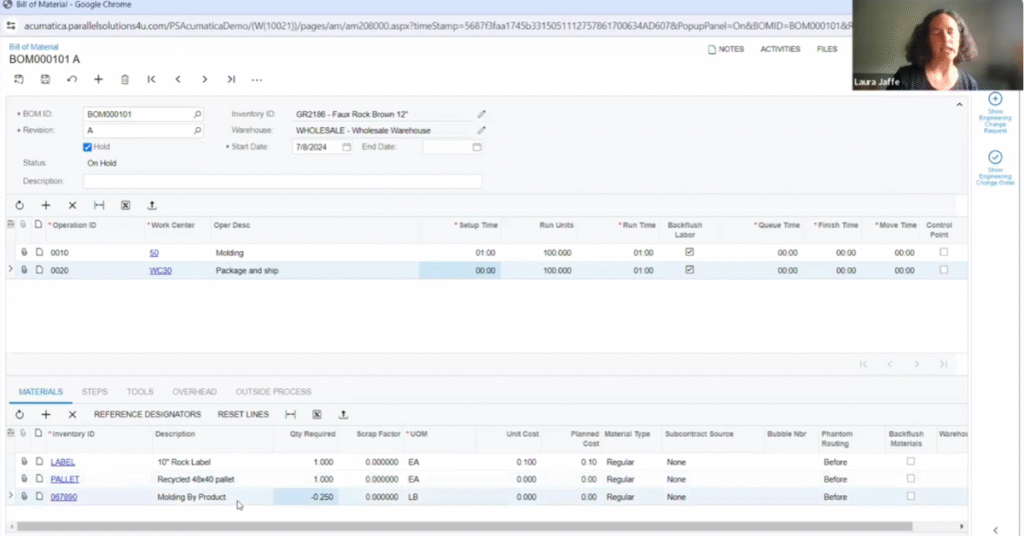Switch to the Steps tab
This screenshot has height=536, width=1024.
(95, 392)
